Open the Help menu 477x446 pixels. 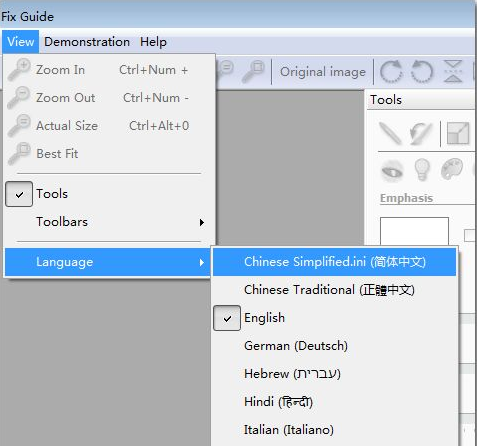pyautogui.click(x=153, y=42)
